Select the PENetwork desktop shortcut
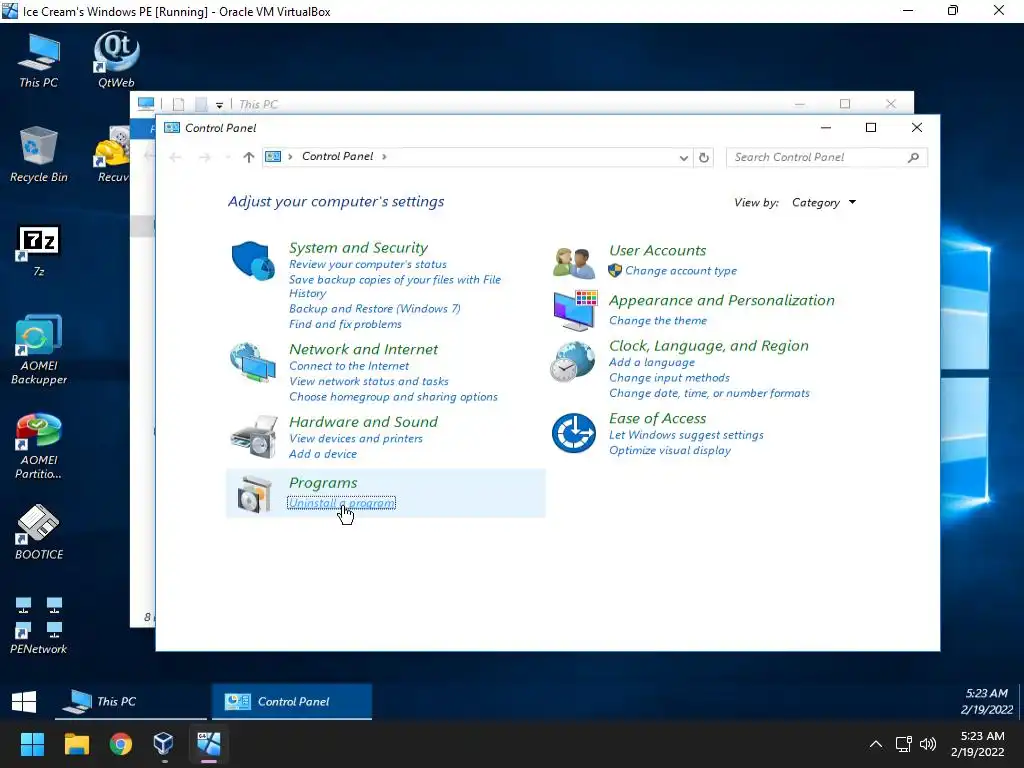This screenshot has width=1024, height=768. 39,626
